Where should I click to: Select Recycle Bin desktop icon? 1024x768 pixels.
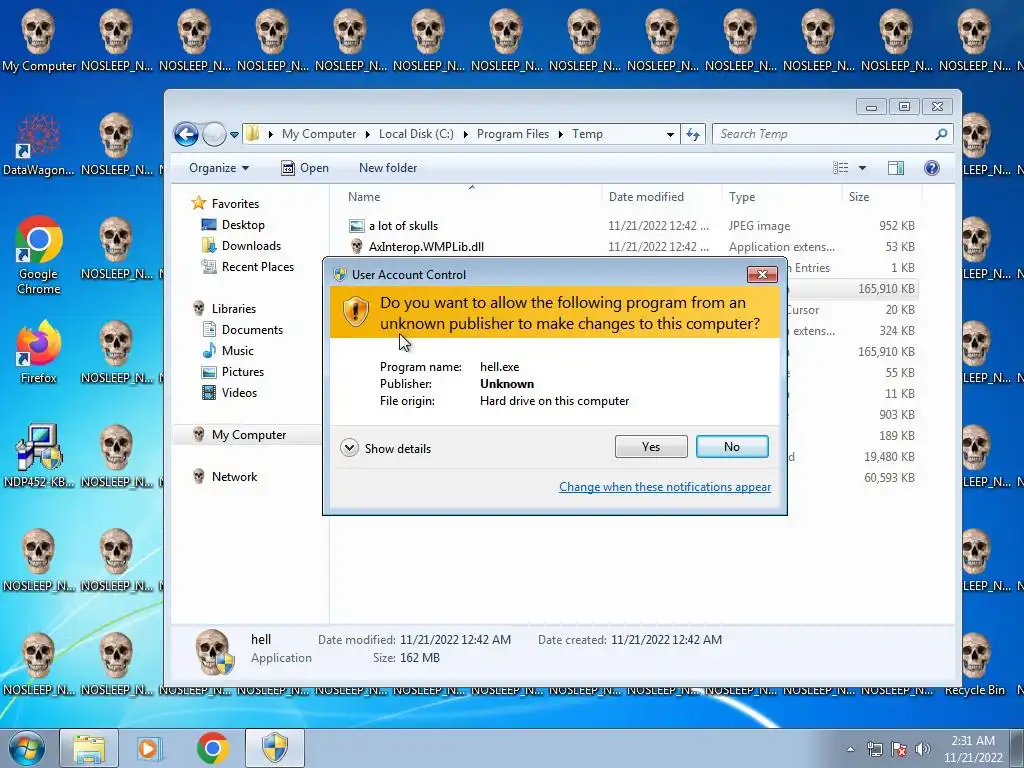974,664
